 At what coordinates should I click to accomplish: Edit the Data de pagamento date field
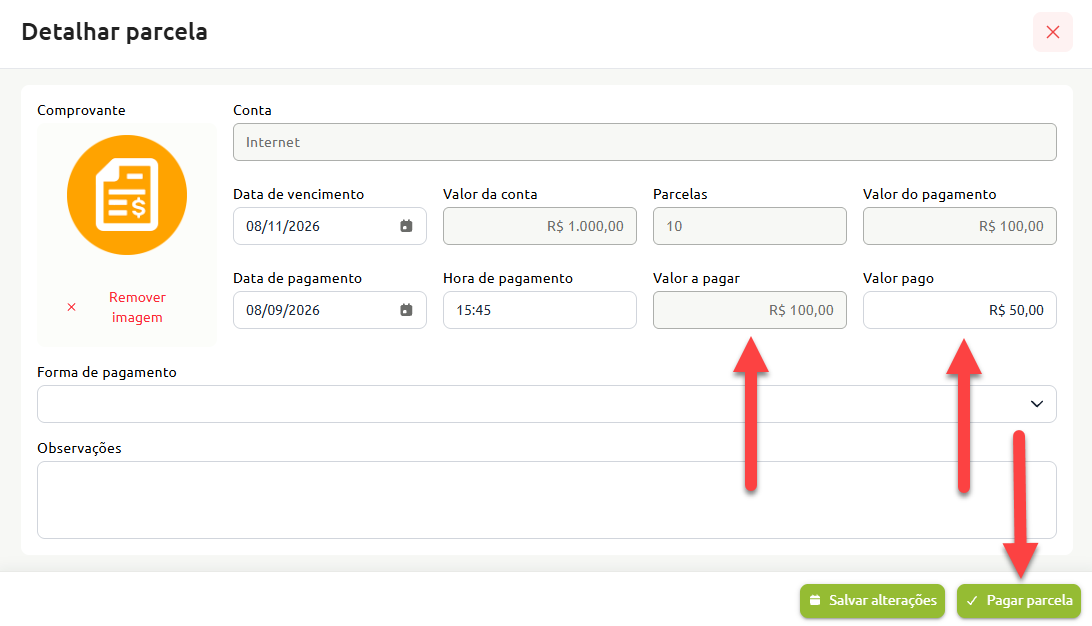coord(329,310)
